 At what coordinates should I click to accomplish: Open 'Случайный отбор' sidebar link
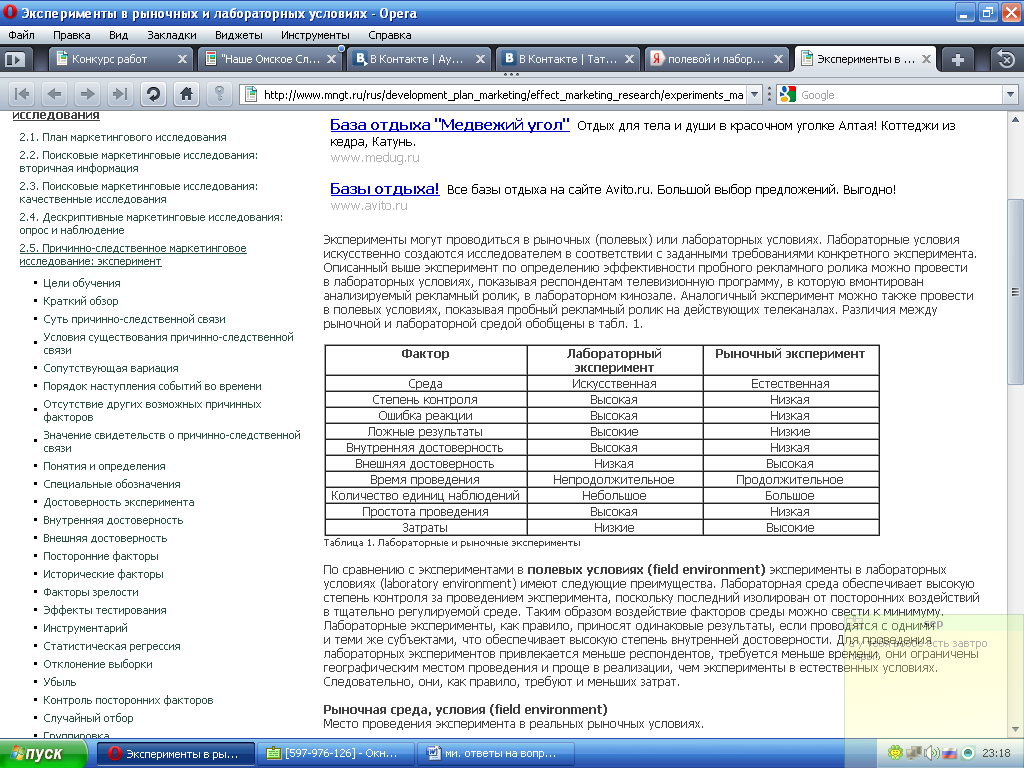click(88, 718)
